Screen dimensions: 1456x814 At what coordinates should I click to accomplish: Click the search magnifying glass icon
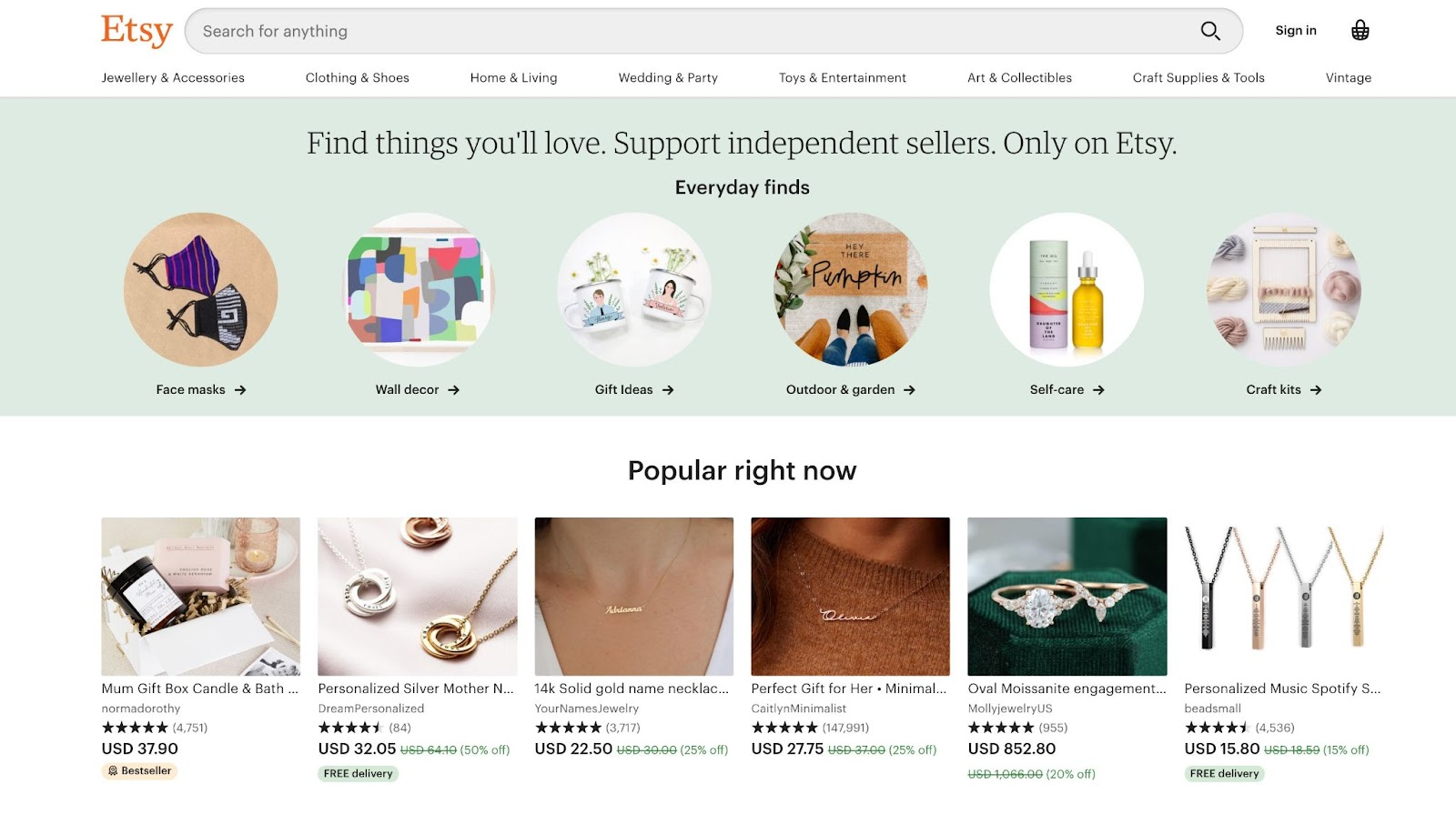(x=1209, y=30)
